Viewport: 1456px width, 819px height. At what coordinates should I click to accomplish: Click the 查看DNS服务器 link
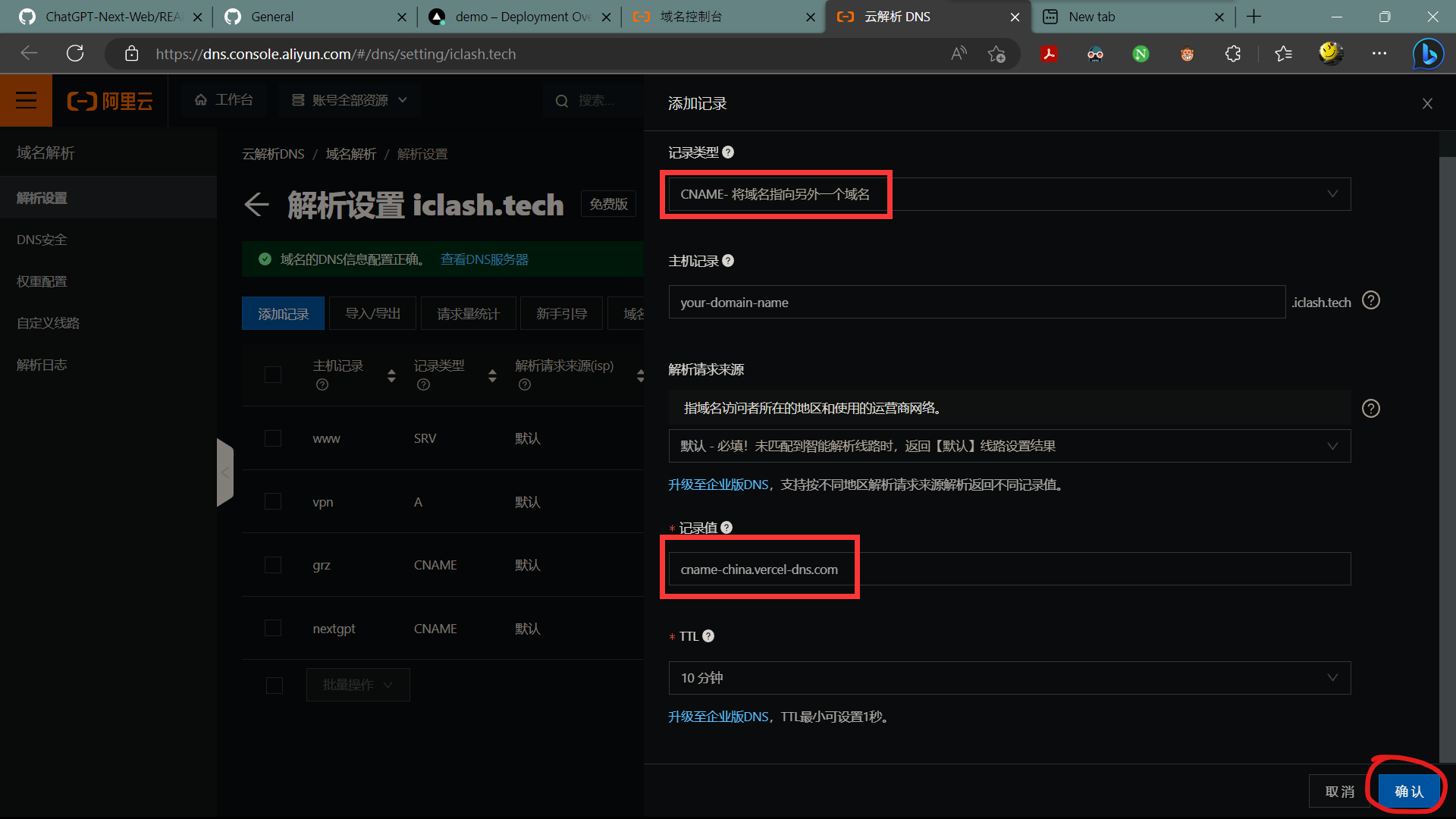pyautogui.click(x=485, y=259)
